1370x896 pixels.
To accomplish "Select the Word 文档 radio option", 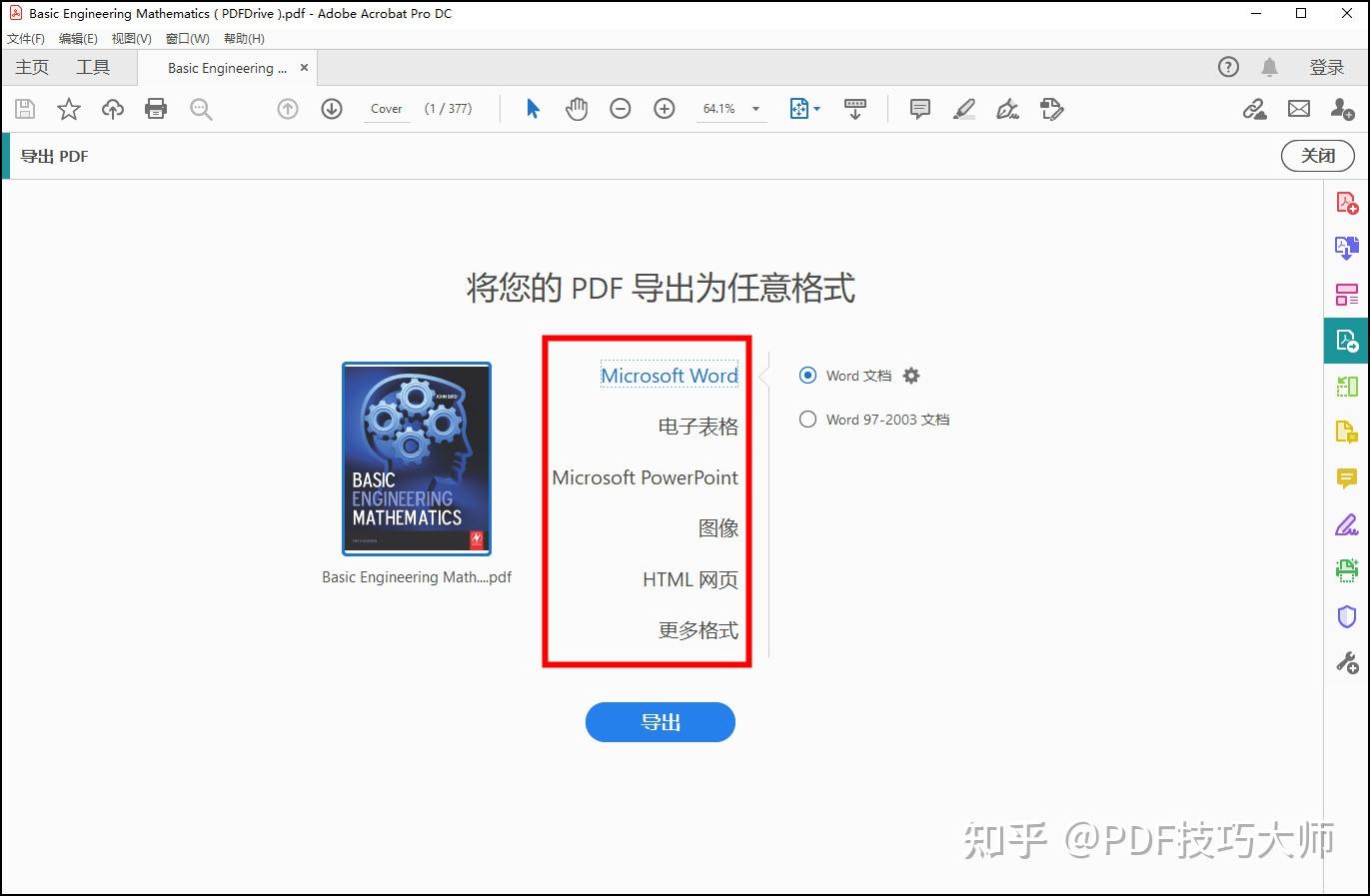I will click(x=808, y=376).
